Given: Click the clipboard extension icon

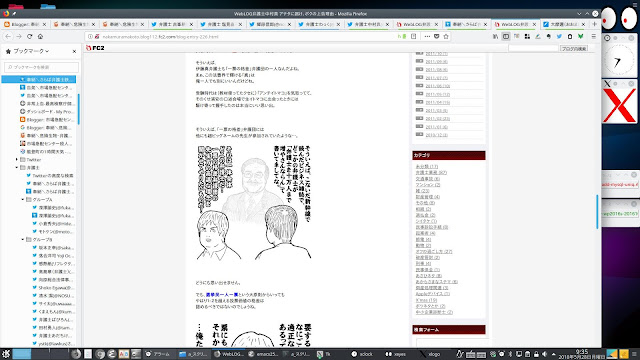Looking at the screenshot, I should [570, 36].
